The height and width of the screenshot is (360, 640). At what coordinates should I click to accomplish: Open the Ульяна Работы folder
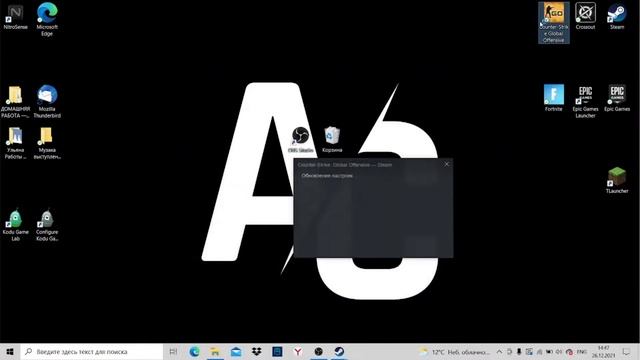click(15, 143)
